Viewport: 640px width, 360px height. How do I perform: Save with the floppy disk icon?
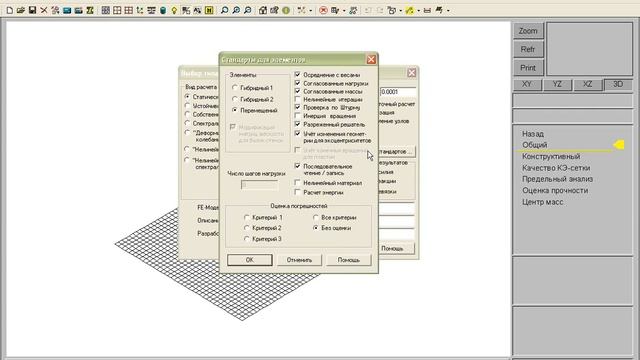tap(32, 10)
